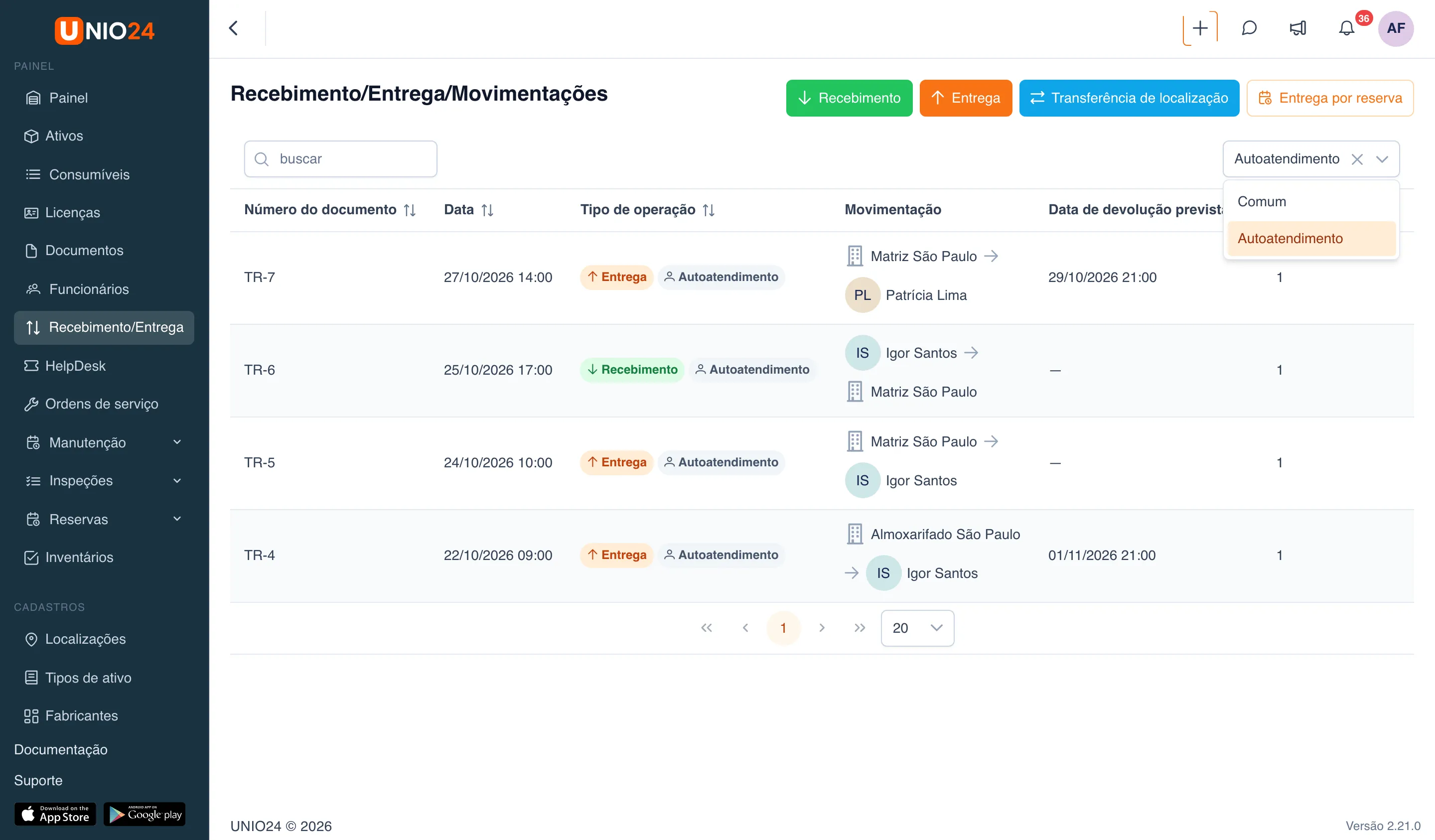Viewport: 1435px width, 840px height.
Task: Open the Documentação link
Action: [x=61, y=749]
